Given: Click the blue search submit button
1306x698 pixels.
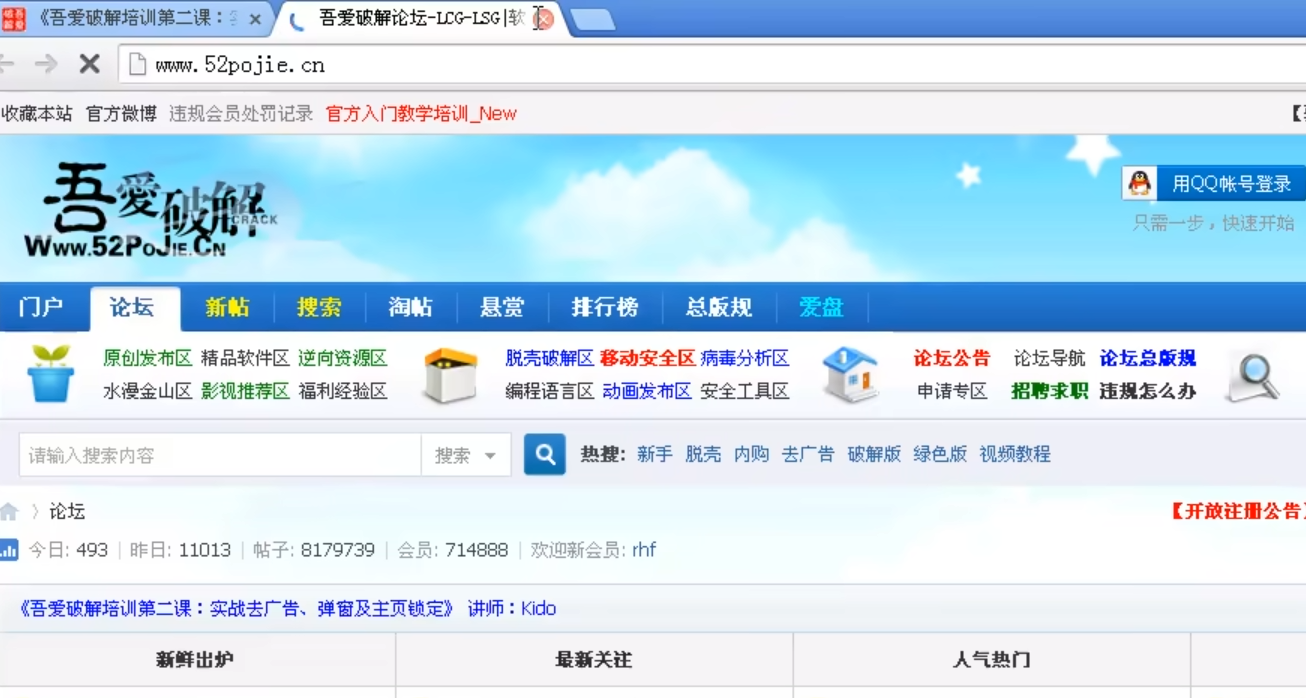Looking at the screenshot, I should click(545, 455).
